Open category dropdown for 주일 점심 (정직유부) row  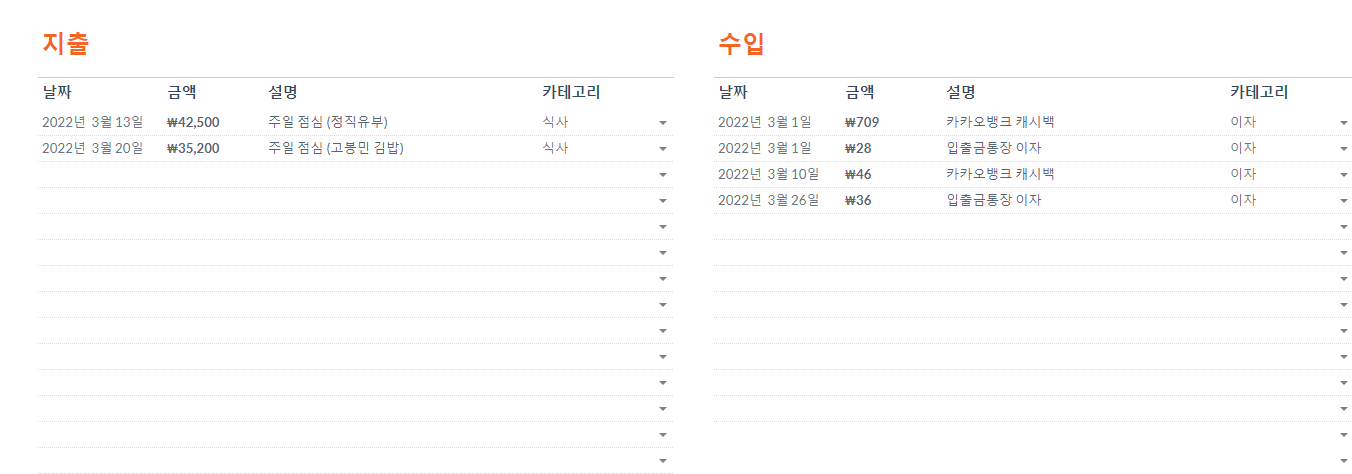tap(662, 123)
